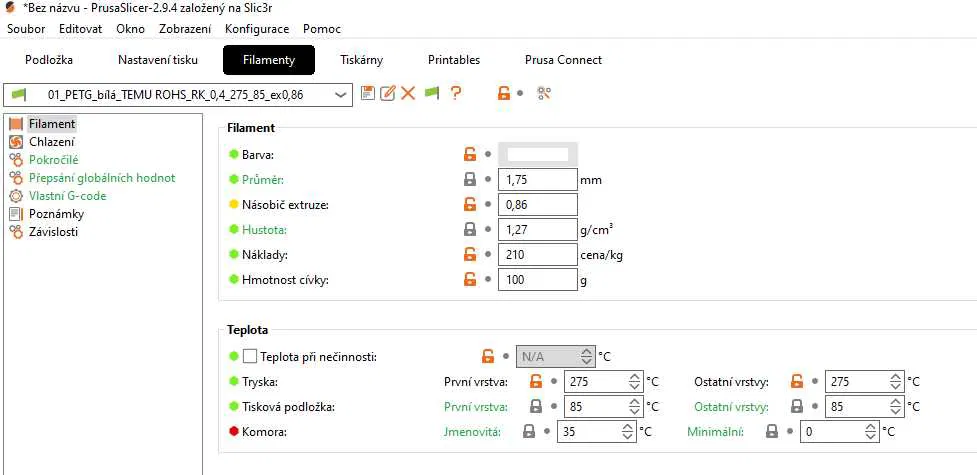Screen dimensions: 977x475
Task: Click the white filament color swatch
Action: click(538, 154)
